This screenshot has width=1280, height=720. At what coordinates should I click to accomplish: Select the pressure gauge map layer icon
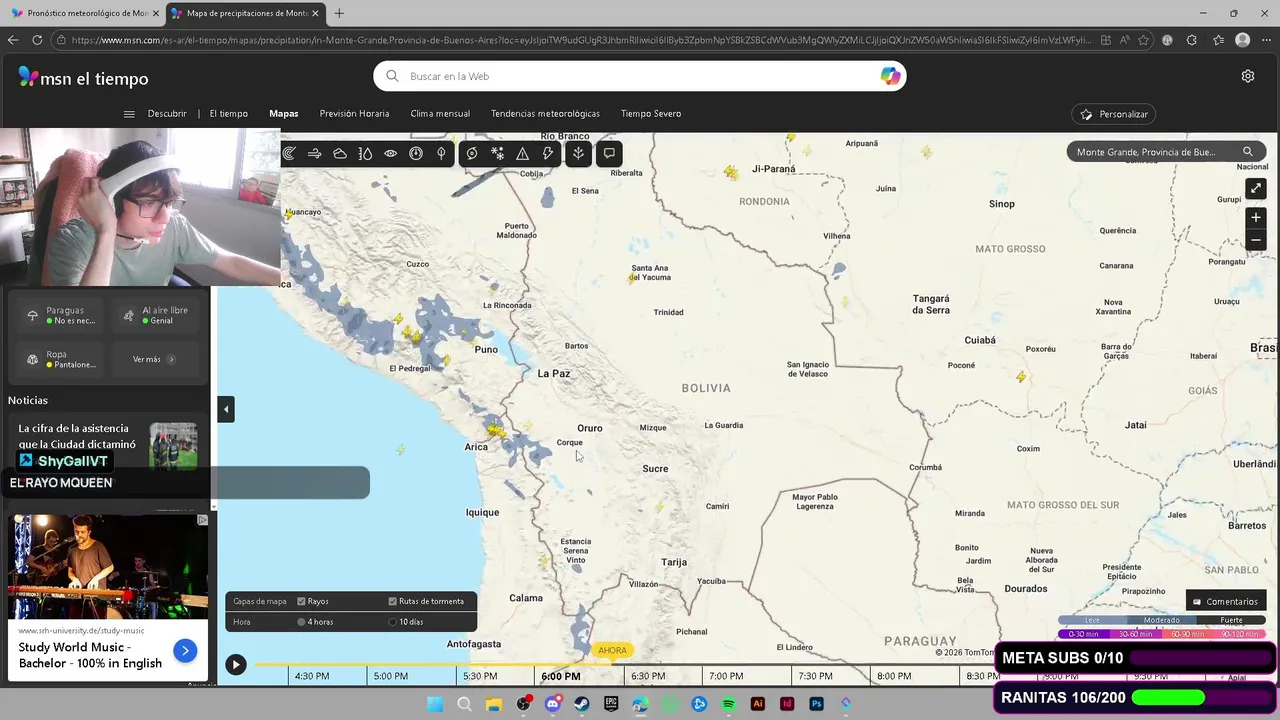(416, 153)
